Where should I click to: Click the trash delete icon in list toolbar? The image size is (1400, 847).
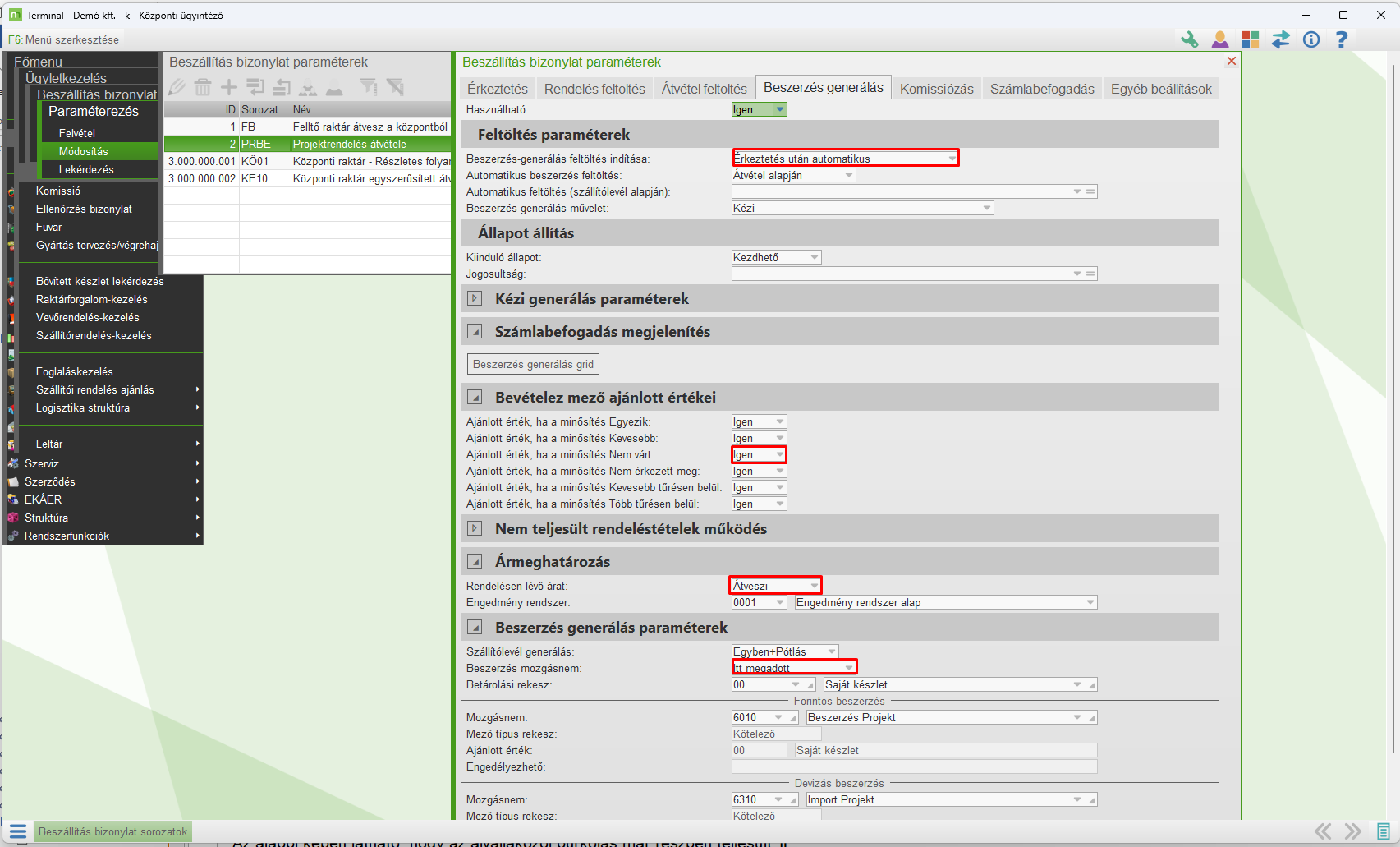(x=203, y=87)
